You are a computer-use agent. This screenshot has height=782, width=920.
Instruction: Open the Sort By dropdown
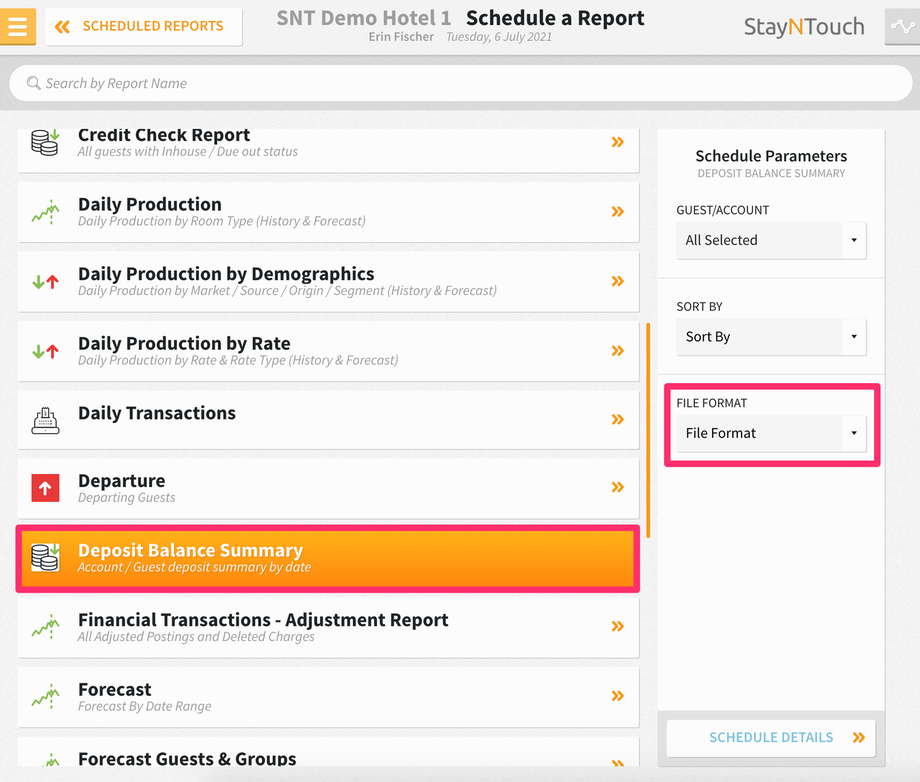pos(771,337)
